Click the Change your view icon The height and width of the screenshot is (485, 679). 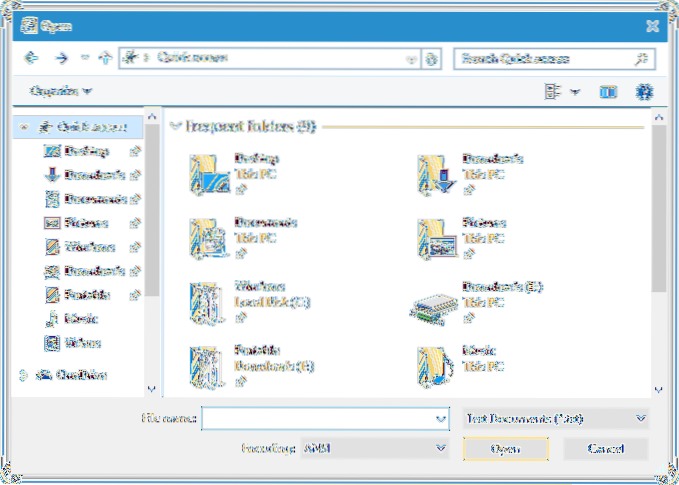tap(552, 92)
